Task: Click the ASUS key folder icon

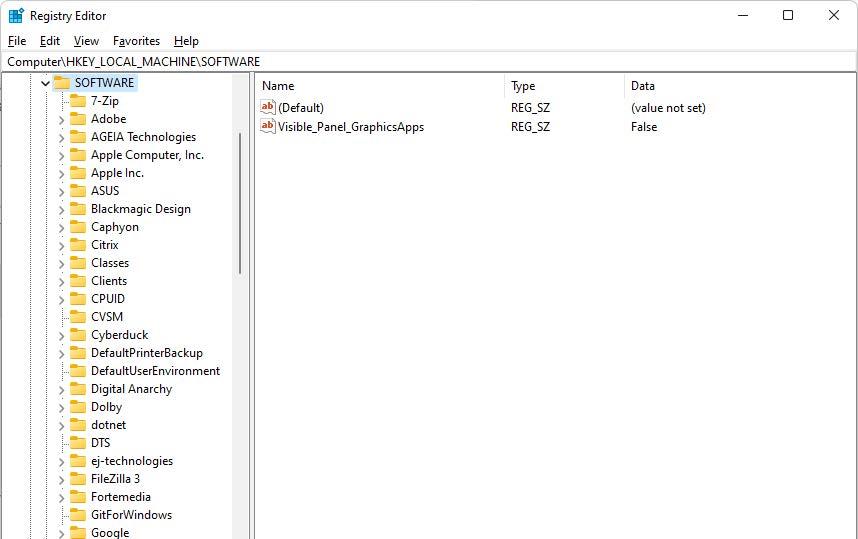Action: [x=78, y=191]
